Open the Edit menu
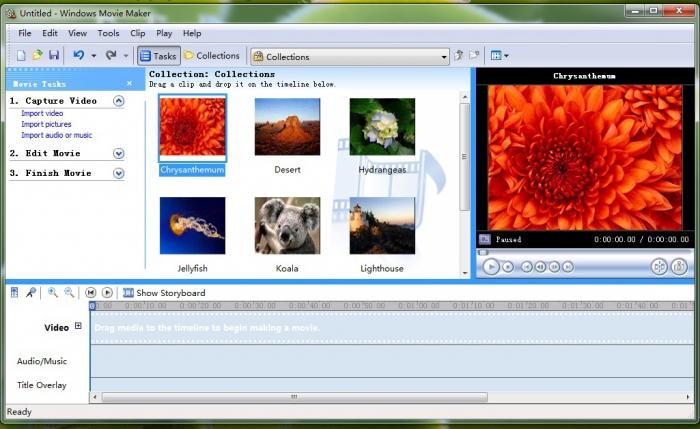The height and width of the screenshot is (429, 700). click(50, 33)
